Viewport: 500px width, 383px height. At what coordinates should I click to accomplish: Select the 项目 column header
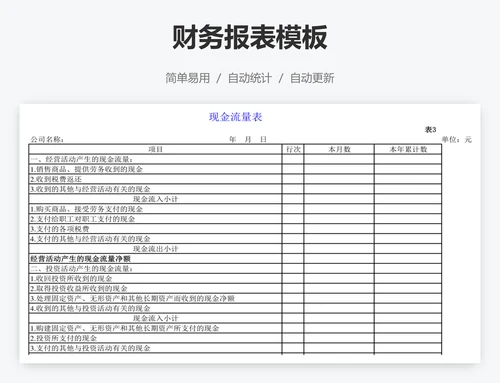coord(155,149)
